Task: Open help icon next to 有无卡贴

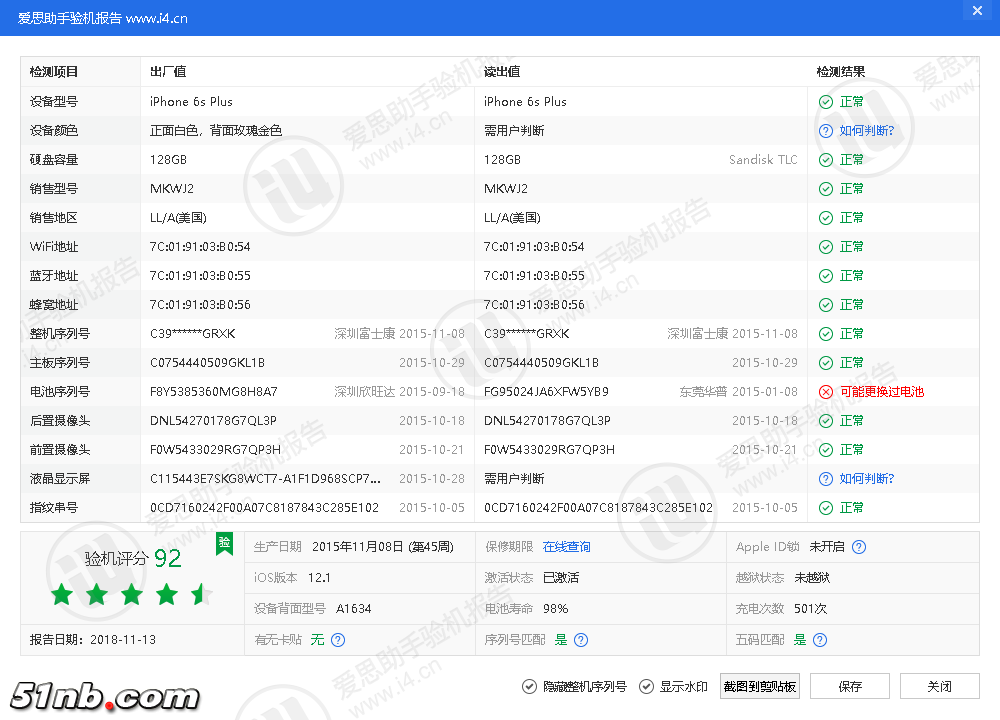Action: coord(338,640)
